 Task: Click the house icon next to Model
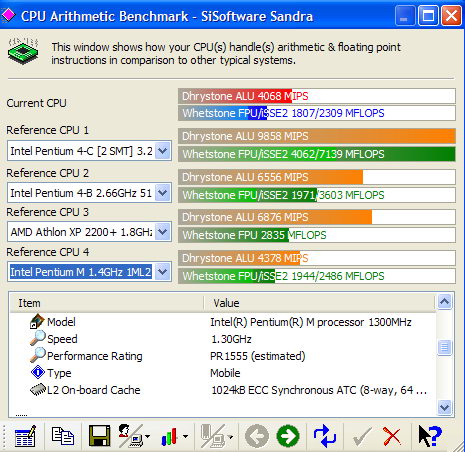[x=37, y=321]
